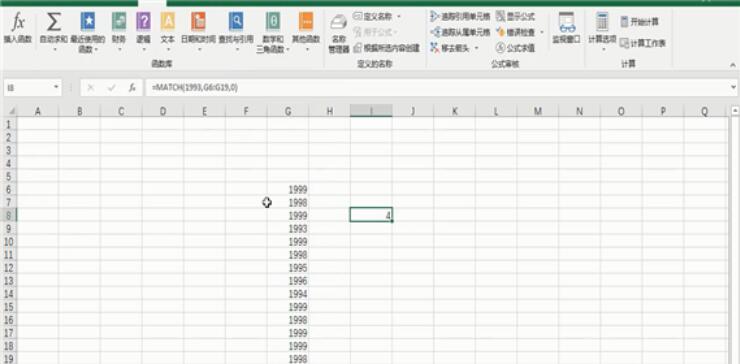
Task: Select the cell containing 1993
Action: (288, 229)
